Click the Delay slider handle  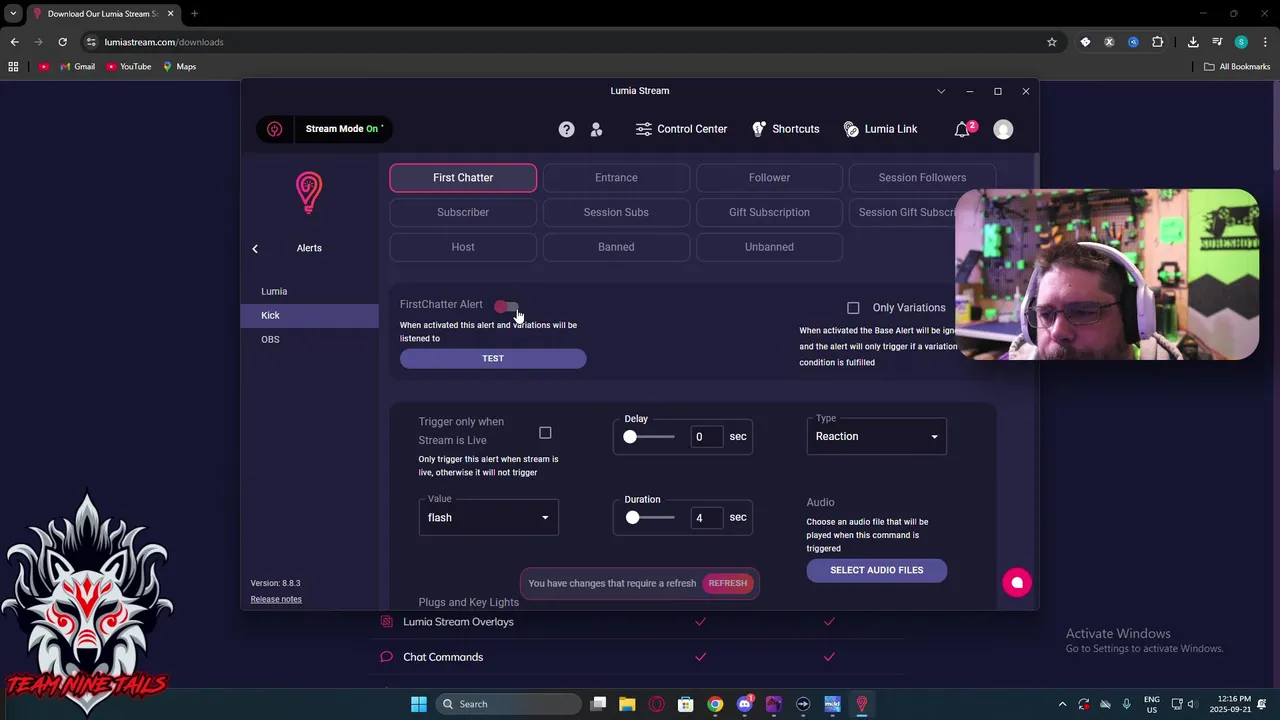pos(630,437)
